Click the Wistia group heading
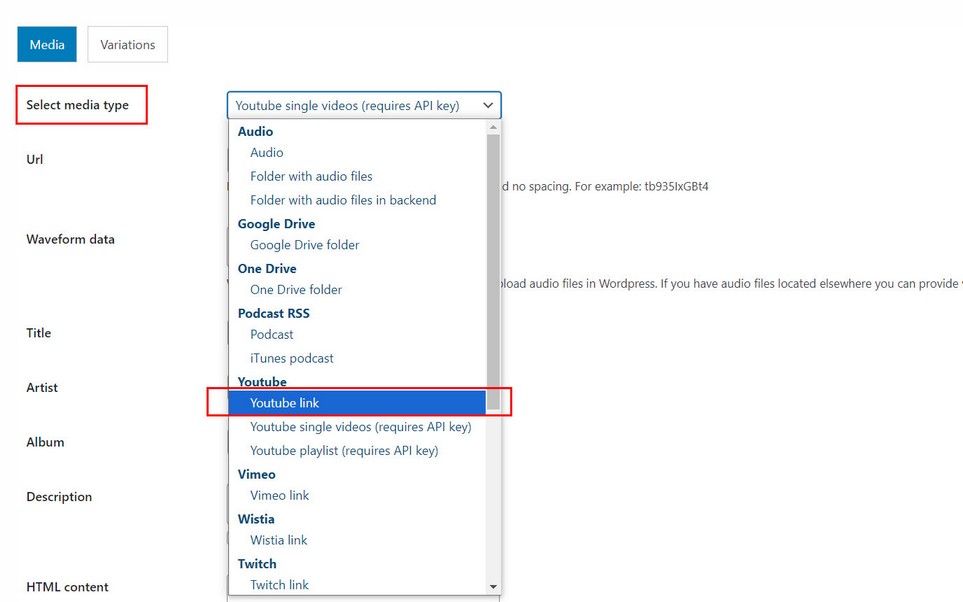Image resolution: width=963 pixels, height=602 pixels. [x=255, y=520]
